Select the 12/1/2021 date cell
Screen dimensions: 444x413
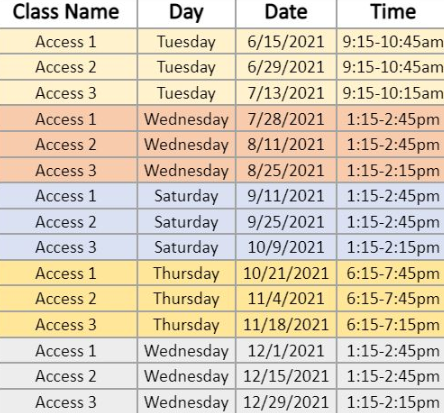click(286, 350)
